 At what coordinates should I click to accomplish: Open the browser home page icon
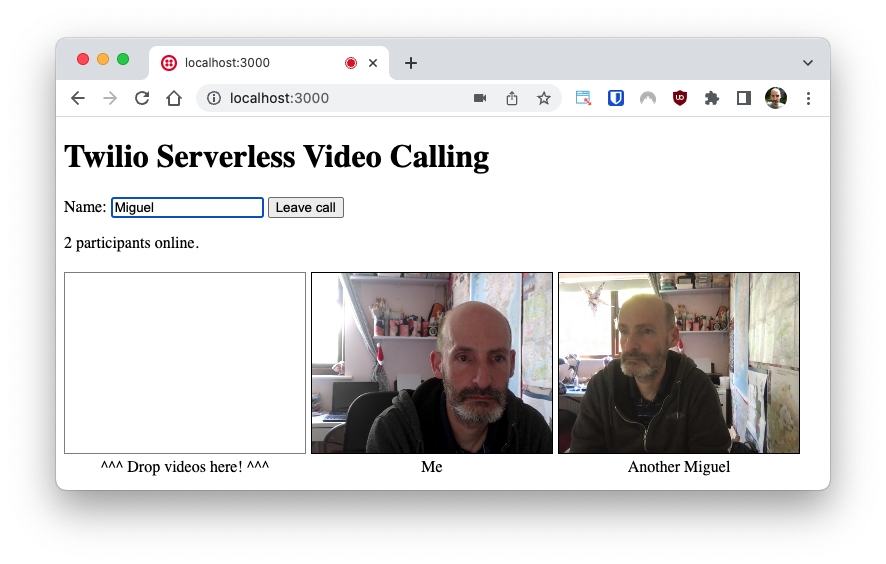[x=174, y=98]
